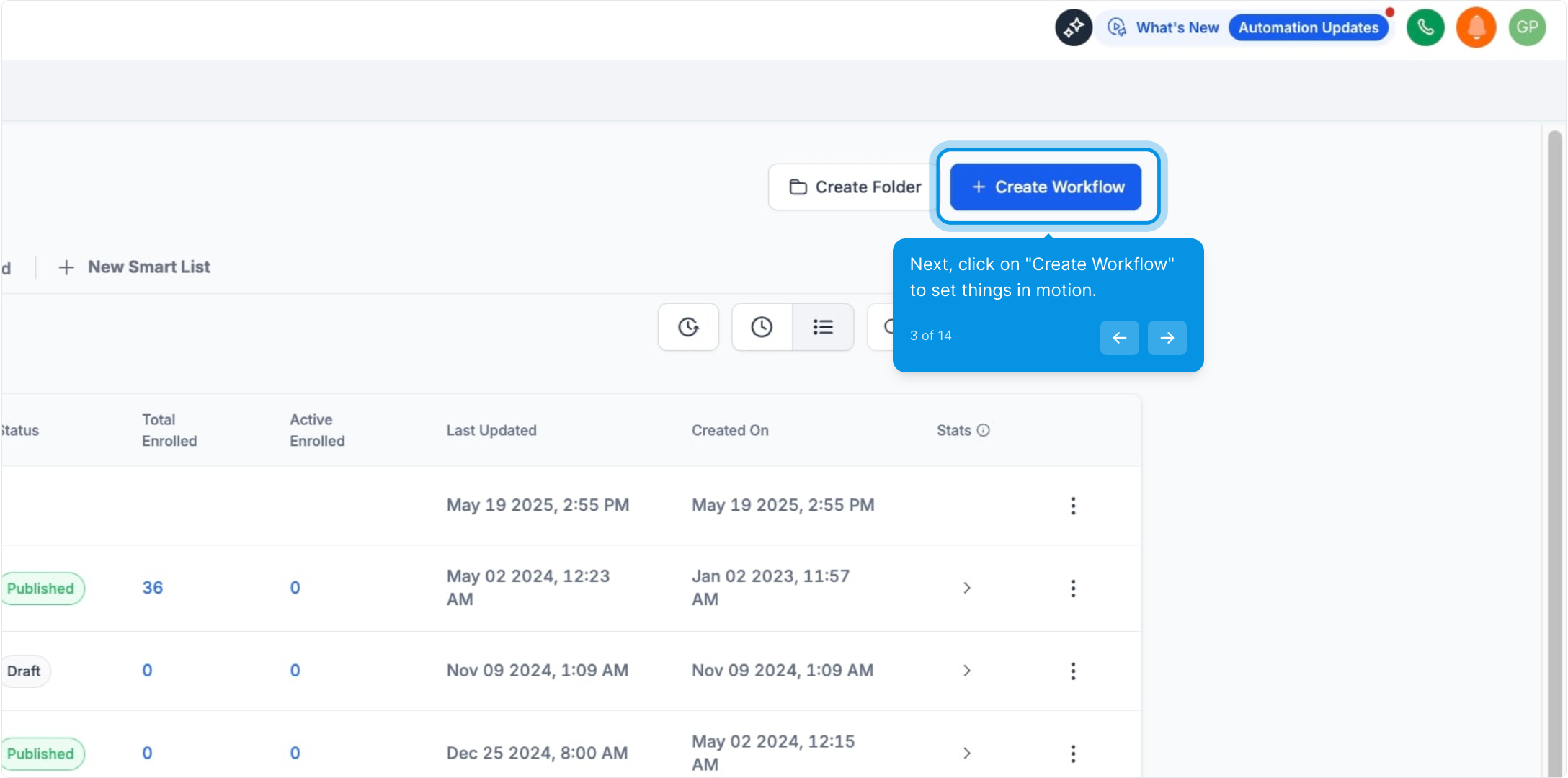
Task: Click the Automation Updates pill
Action: coord(1309,27)
